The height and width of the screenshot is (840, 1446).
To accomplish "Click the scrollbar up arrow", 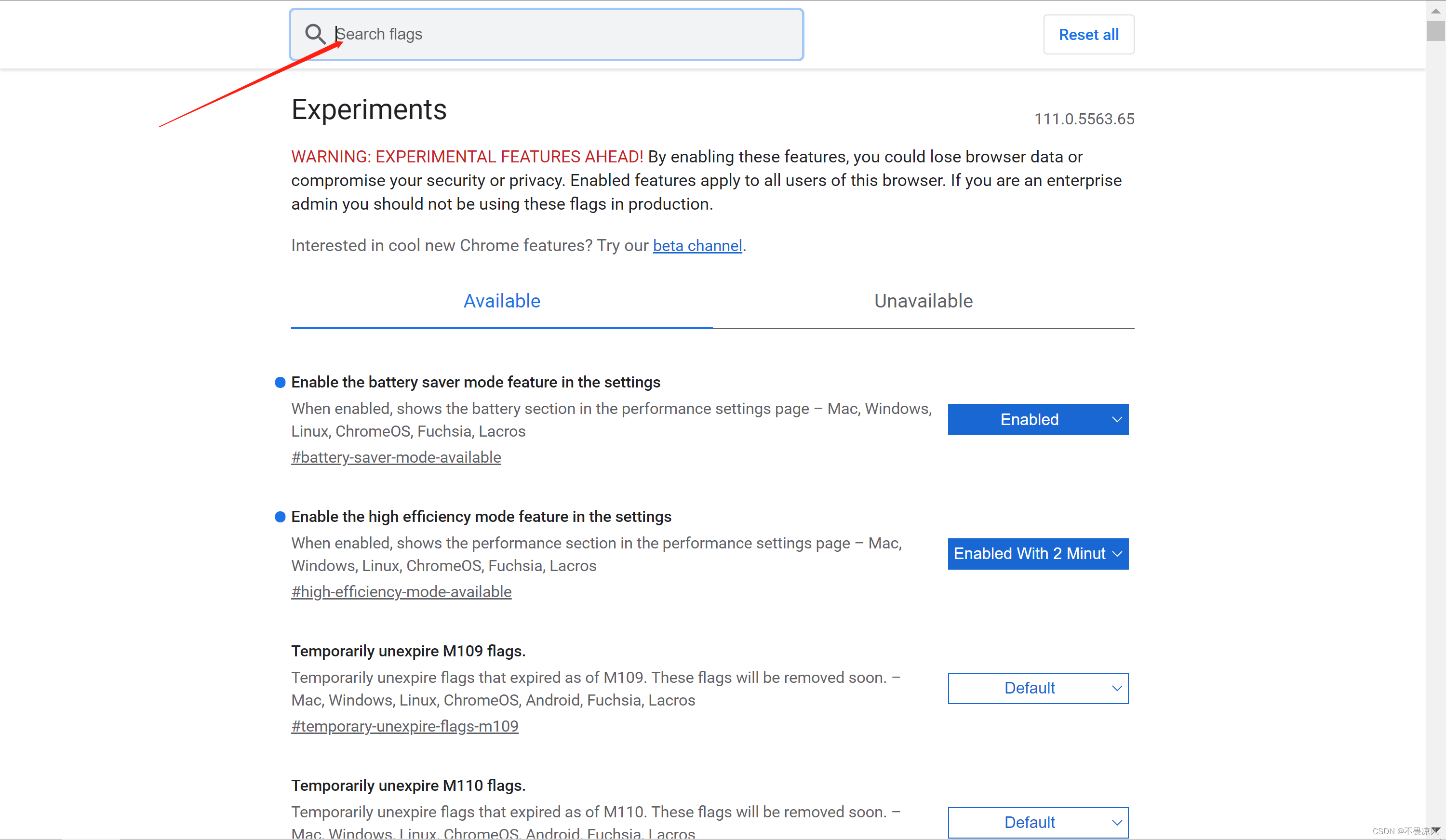I will pos(1435,10).
